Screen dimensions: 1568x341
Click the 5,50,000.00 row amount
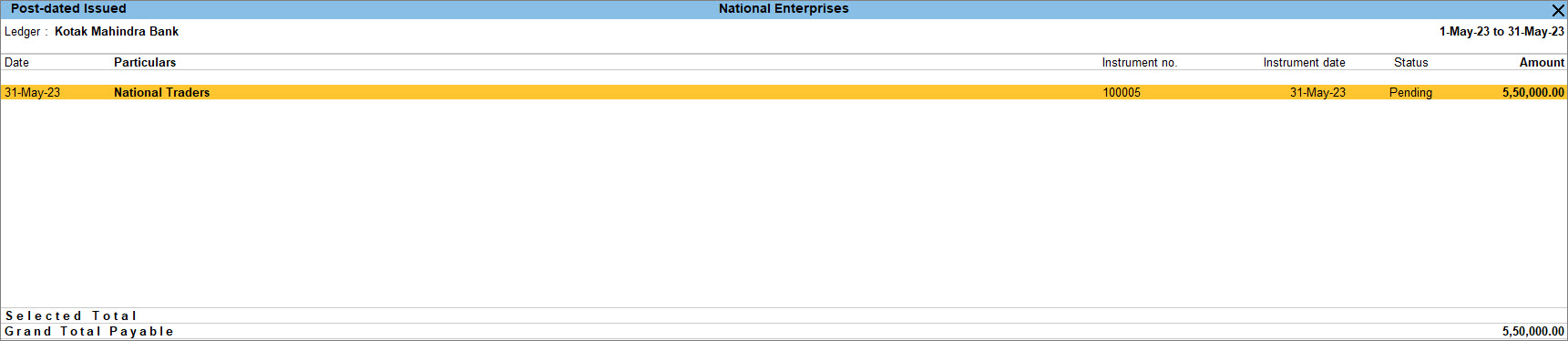click(x=1533, y=92)
